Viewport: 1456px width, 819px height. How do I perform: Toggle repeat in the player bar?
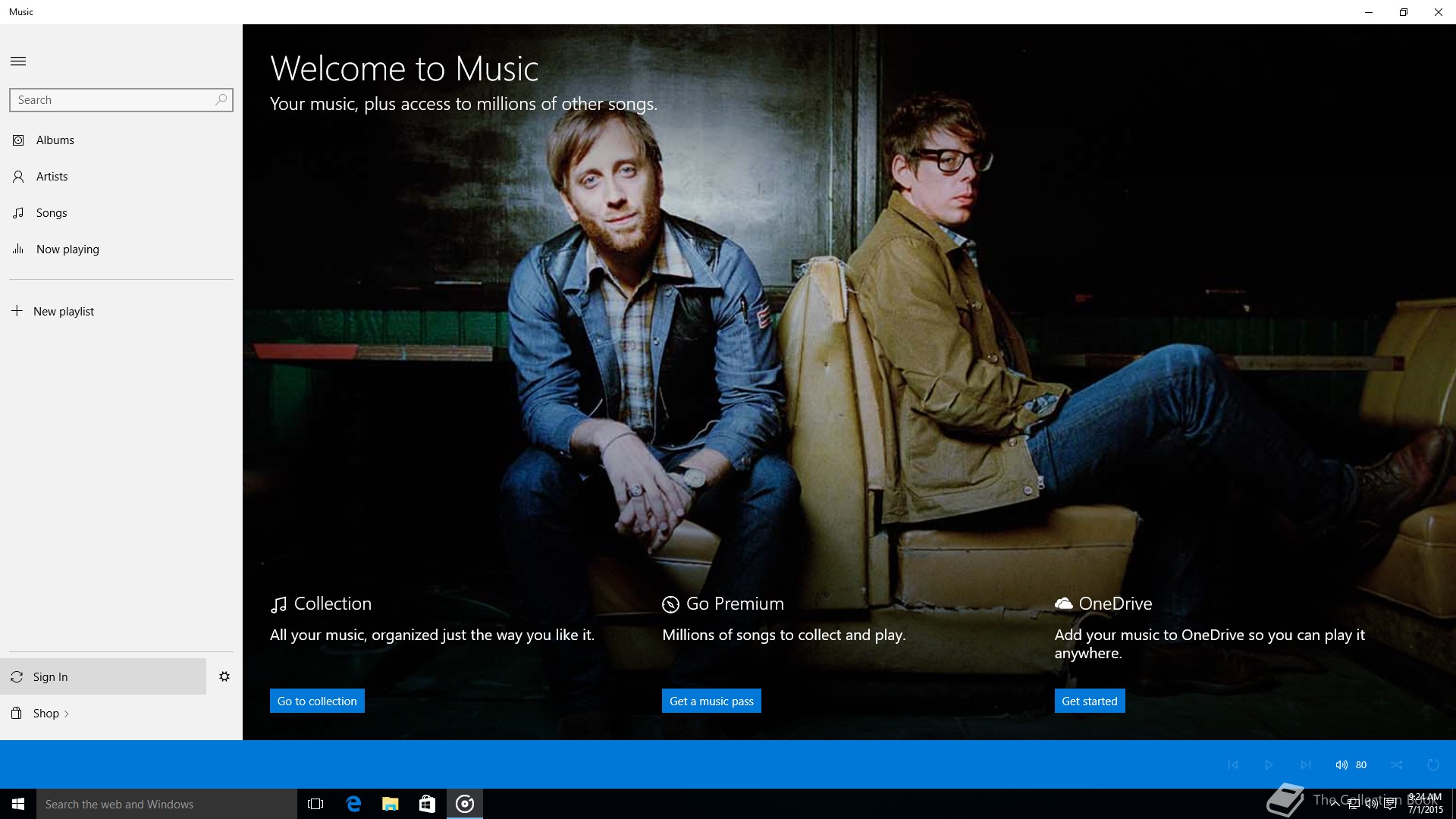[x=1433, y=764]
